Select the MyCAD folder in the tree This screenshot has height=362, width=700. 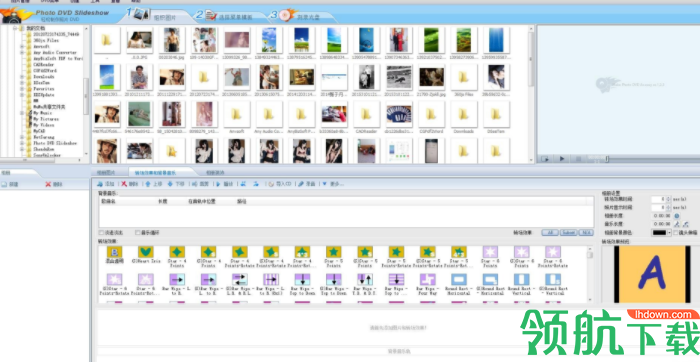(x=39, y=131)
